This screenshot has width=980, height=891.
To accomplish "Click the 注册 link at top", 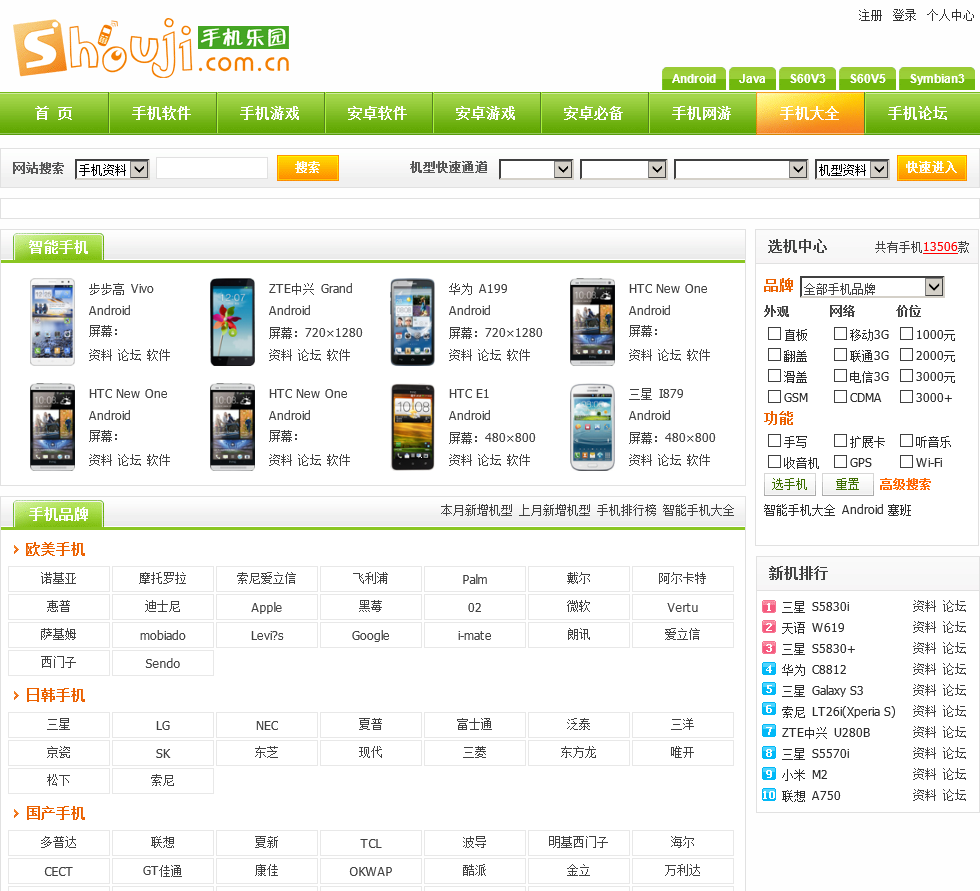I will 870,15.
